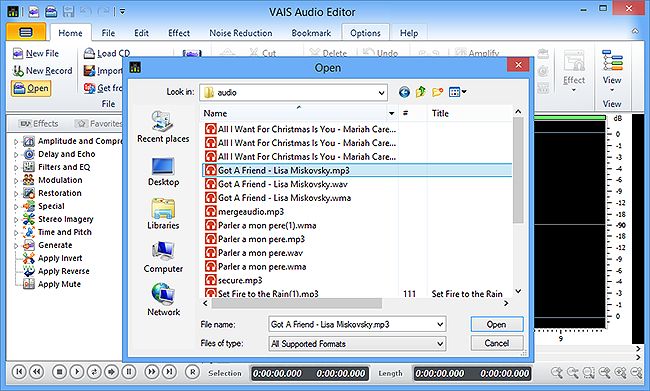Switch to the Home ribbon tab
This screenshot has width=650, height=391.
pyautogui.click(x=70, y=33)
